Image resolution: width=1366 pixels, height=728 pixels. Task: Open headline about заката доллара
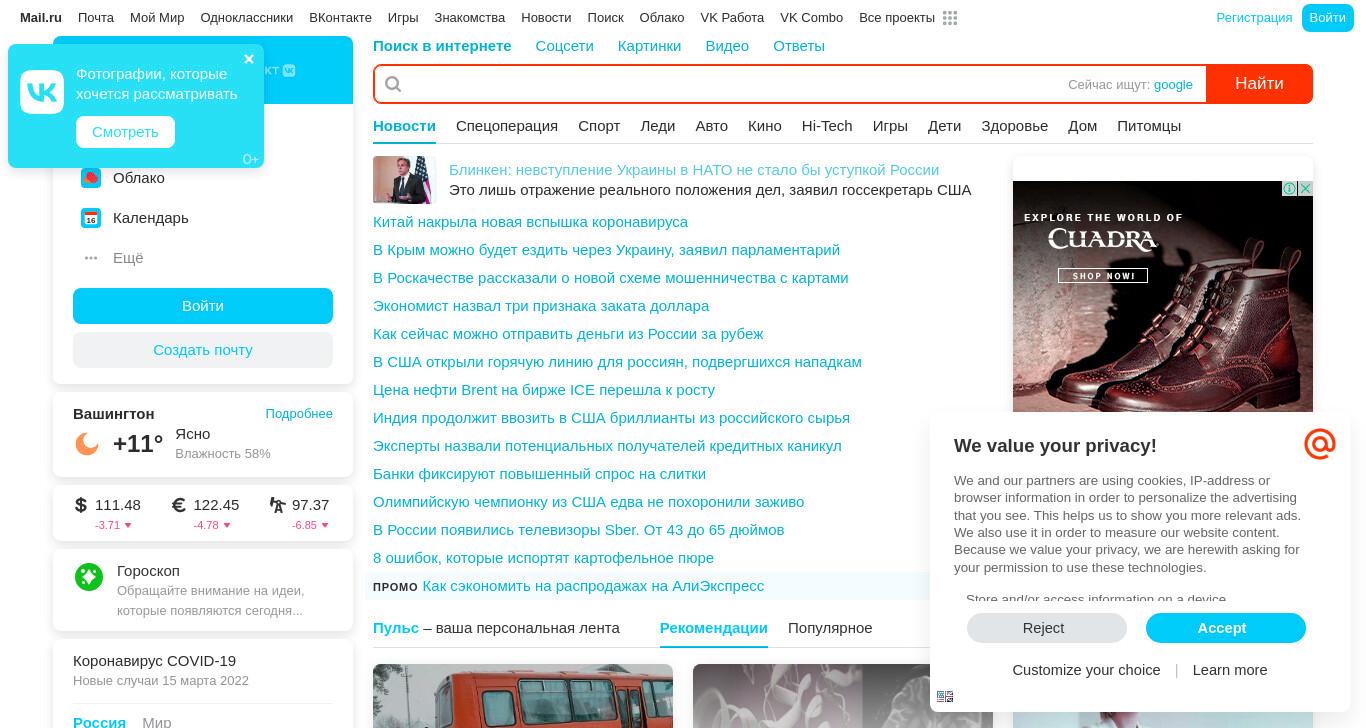[x=541, y=306]
